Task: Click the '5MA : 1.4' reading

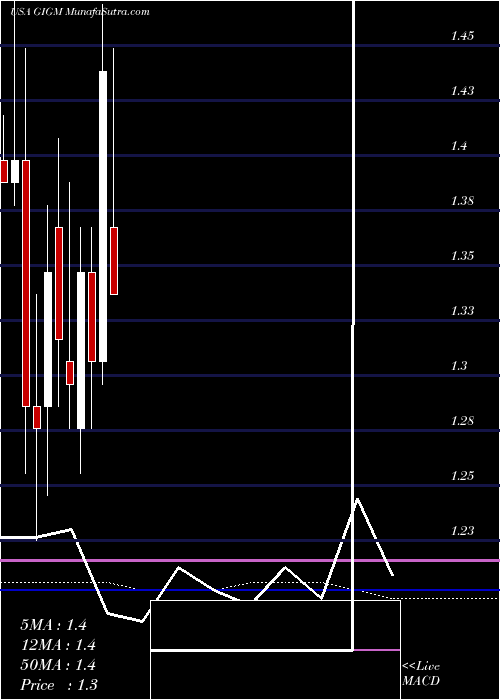Action: (54, 625)
